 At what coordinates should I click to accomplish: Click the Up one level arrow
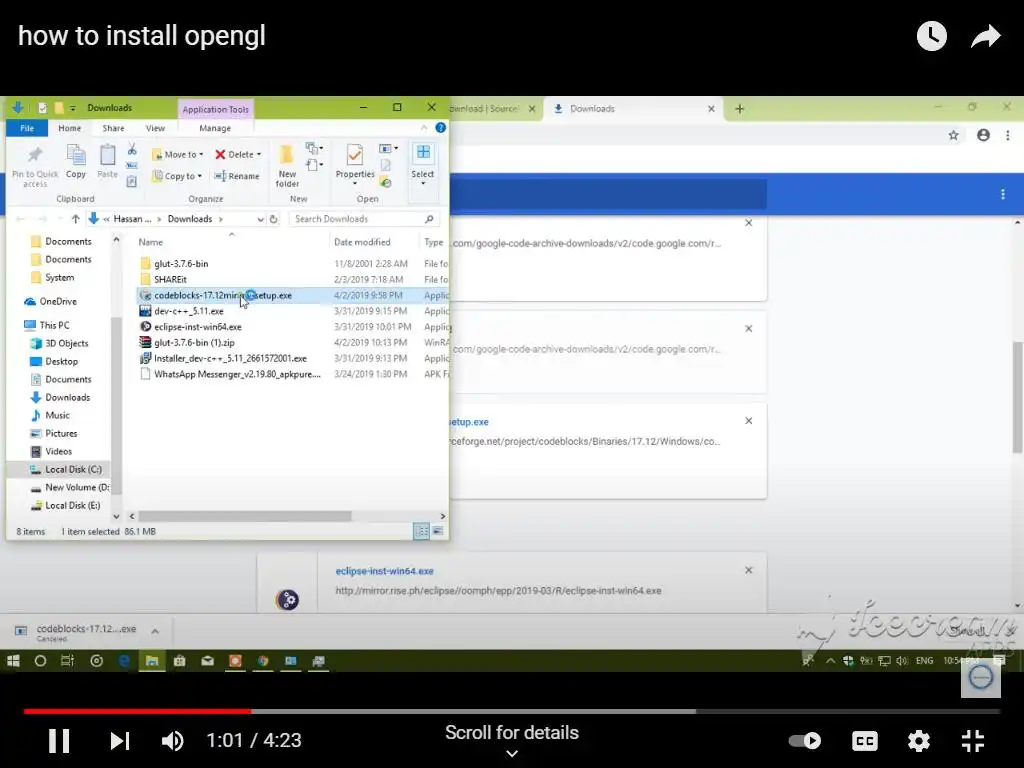[76, 219]
